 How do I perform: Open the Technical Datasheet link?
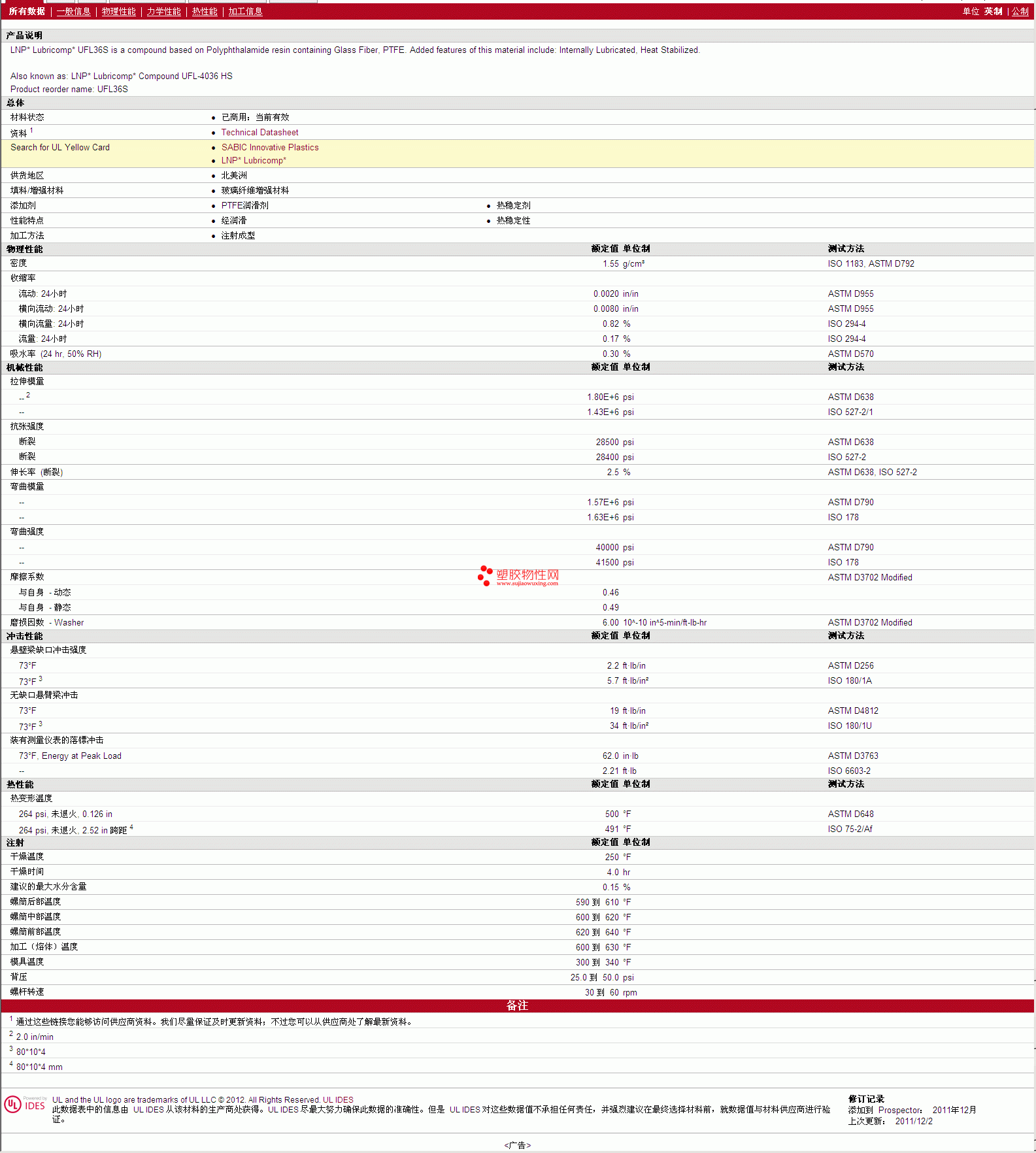(259, 133)
